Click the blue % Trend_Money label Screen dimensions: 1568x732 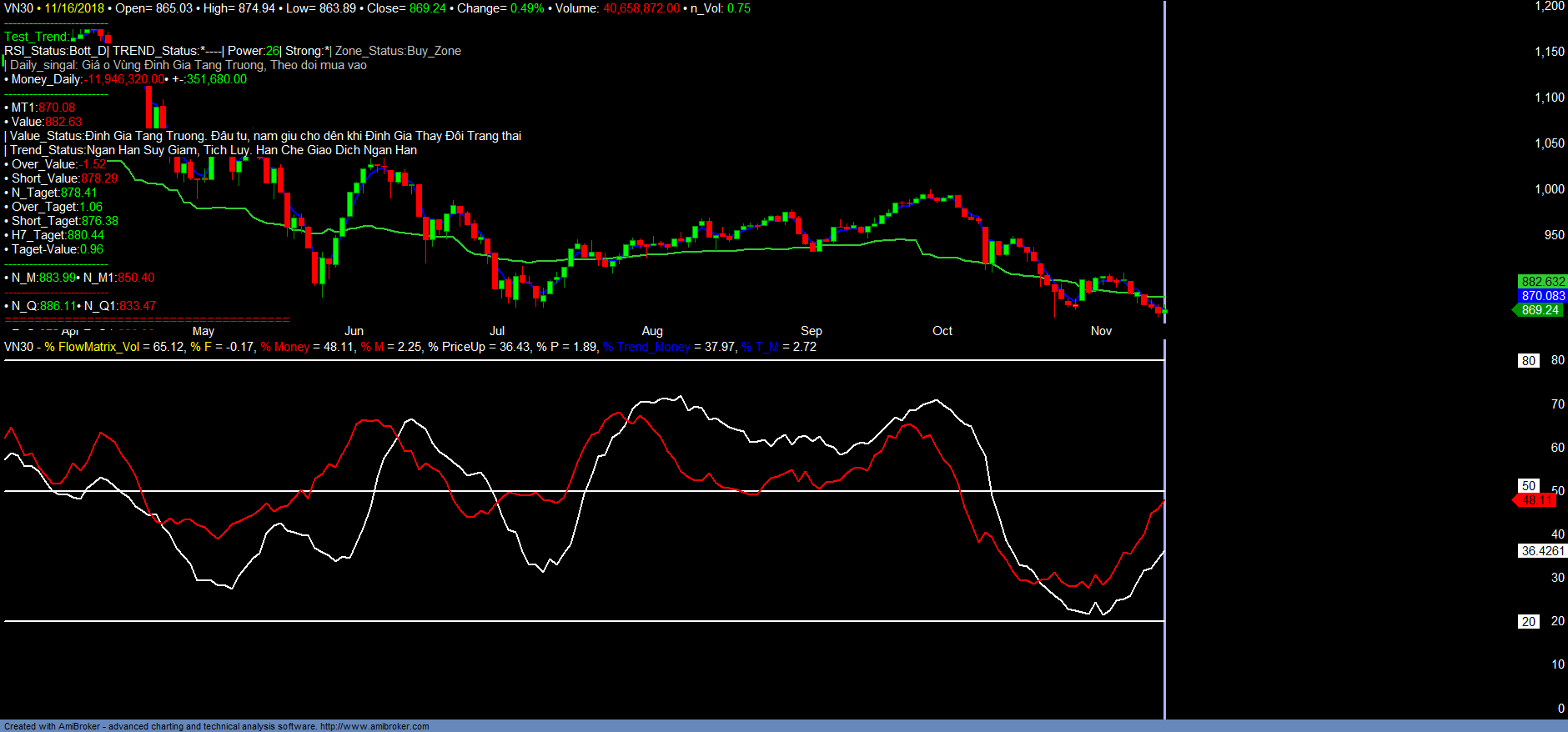[x=646, y=347]
